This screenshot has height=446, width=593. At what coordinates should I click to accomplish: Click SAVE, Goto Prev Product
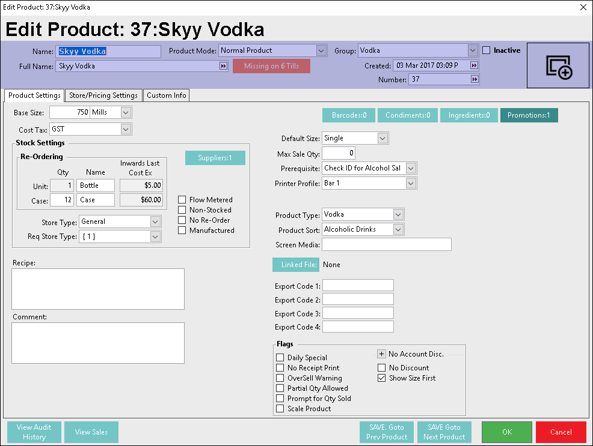coord(387,432)
